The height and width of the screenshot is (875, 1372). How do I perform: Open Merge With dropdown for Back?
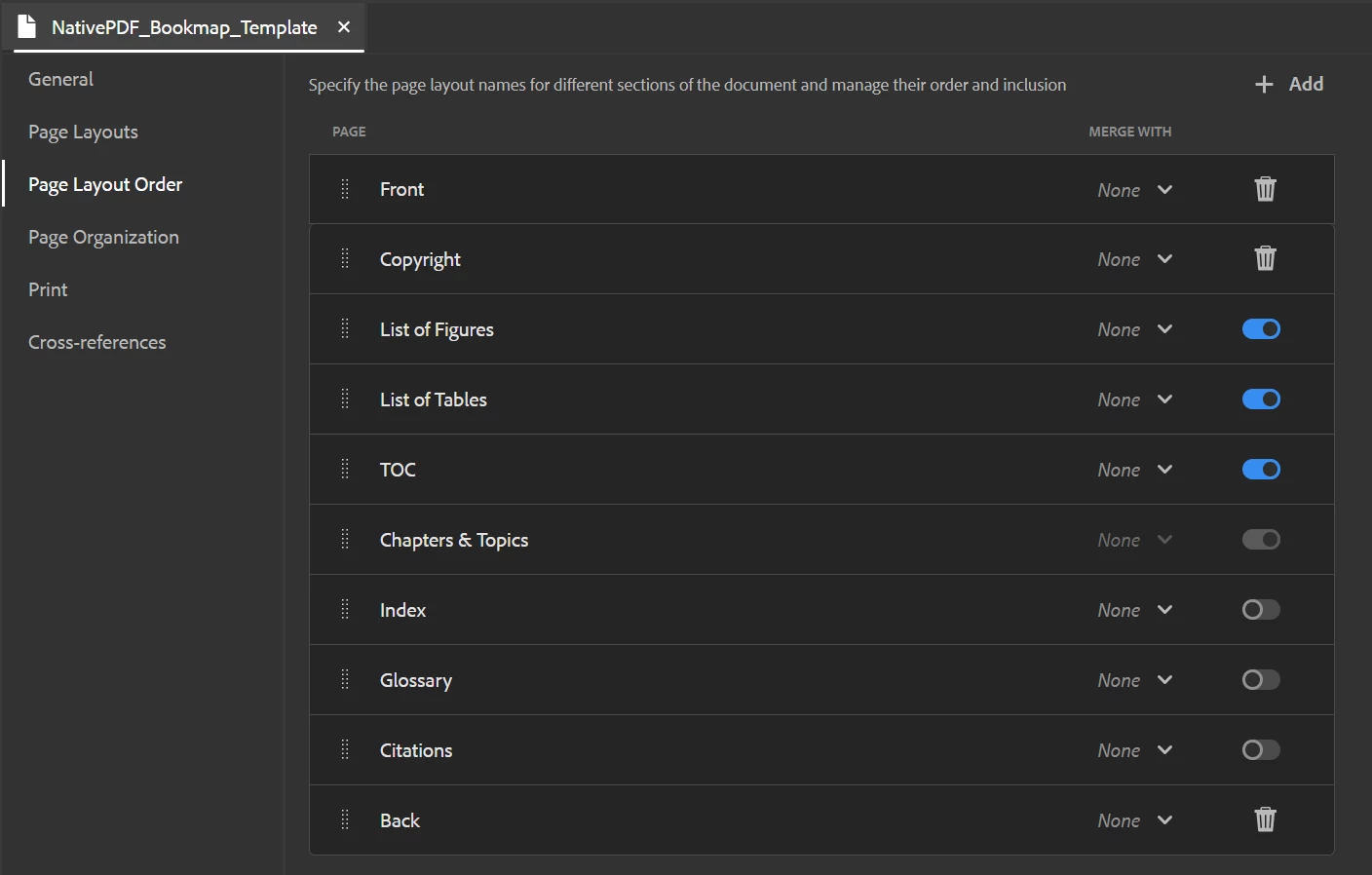[1135, 820]
